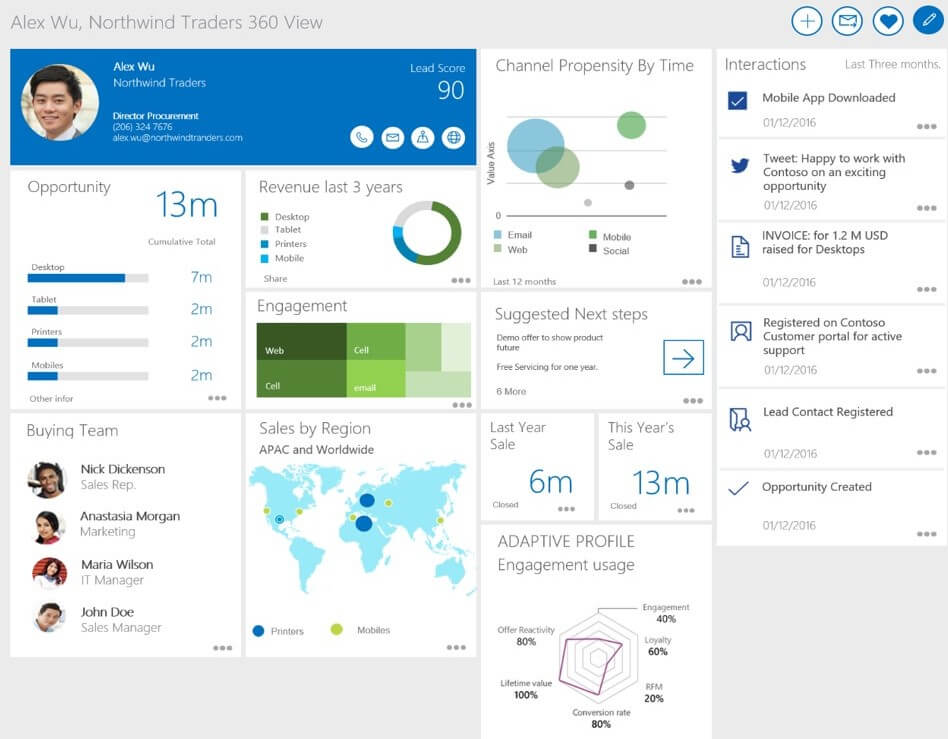Click the Desktop green legend swatch in Revenue
The height and width of the screenshot is (739, 948).
[x=264, y=216]
